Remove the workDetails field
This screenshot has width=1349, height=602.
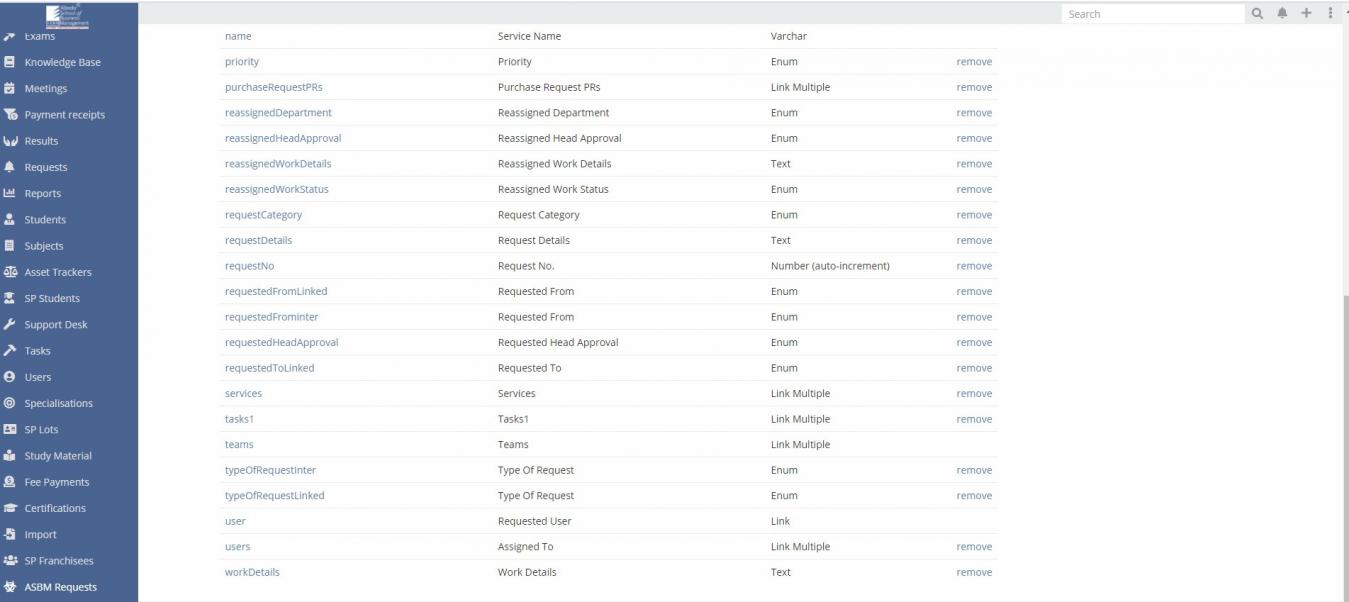point(974,573)
